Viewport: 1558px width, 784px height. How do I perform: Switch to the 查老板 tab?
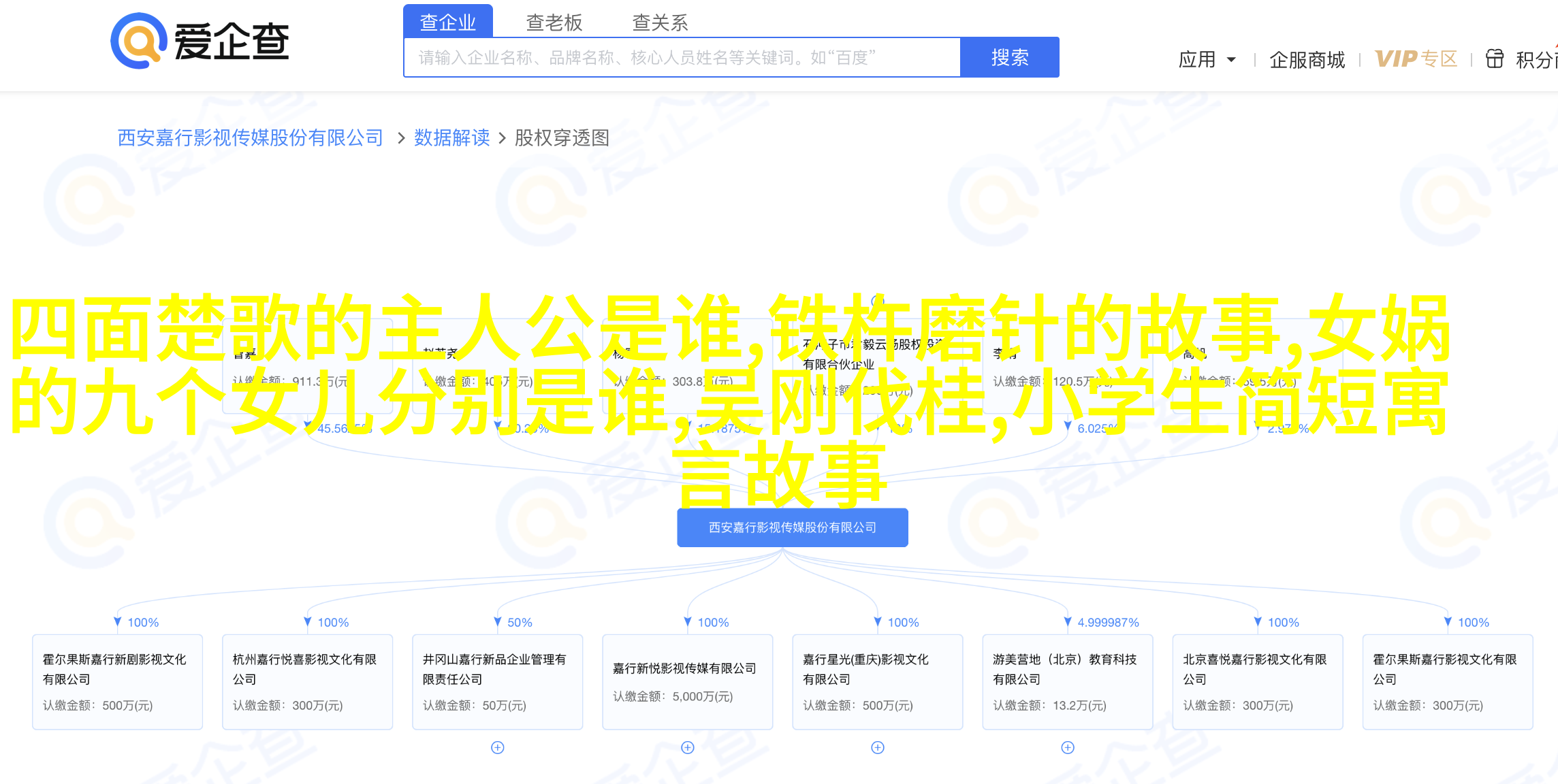[x=554, y=22]
